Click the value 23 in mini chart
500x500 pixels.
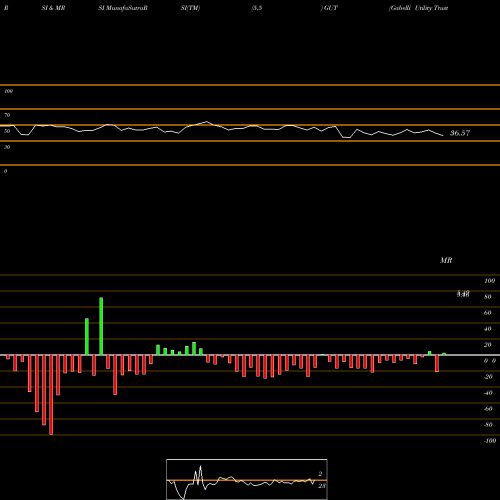pos(321,486)
